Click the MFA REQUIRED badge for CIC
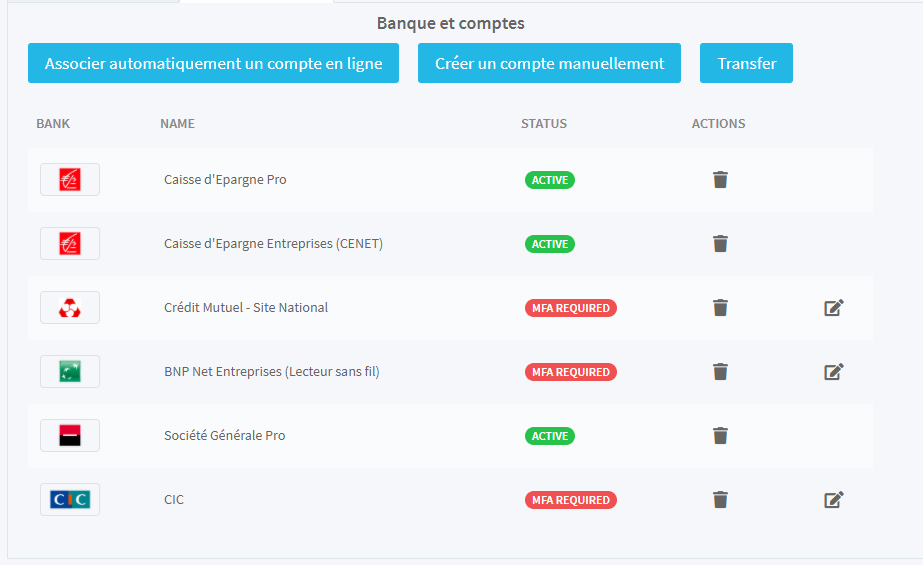The width and height of the screenshot is (923, 565). click(570, 500)
